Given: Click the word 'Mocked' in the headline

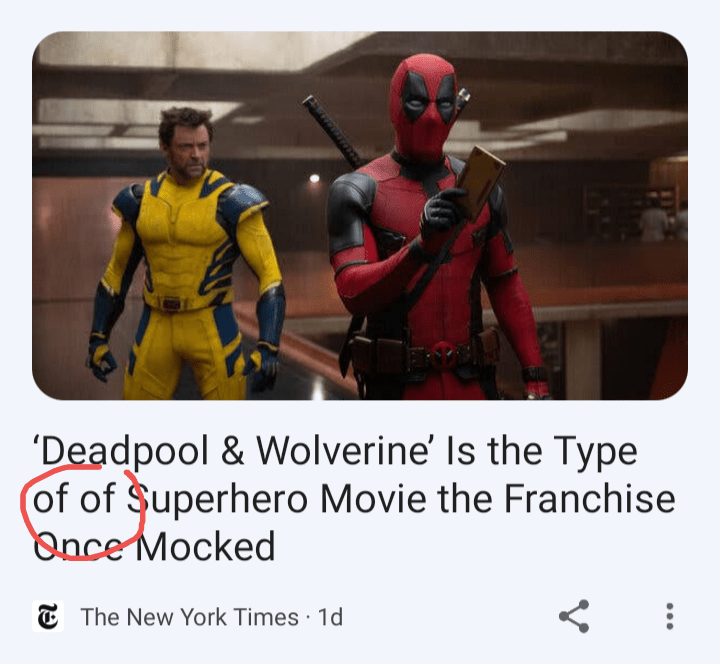Looking at the screenshot, I should coord(205,547).
